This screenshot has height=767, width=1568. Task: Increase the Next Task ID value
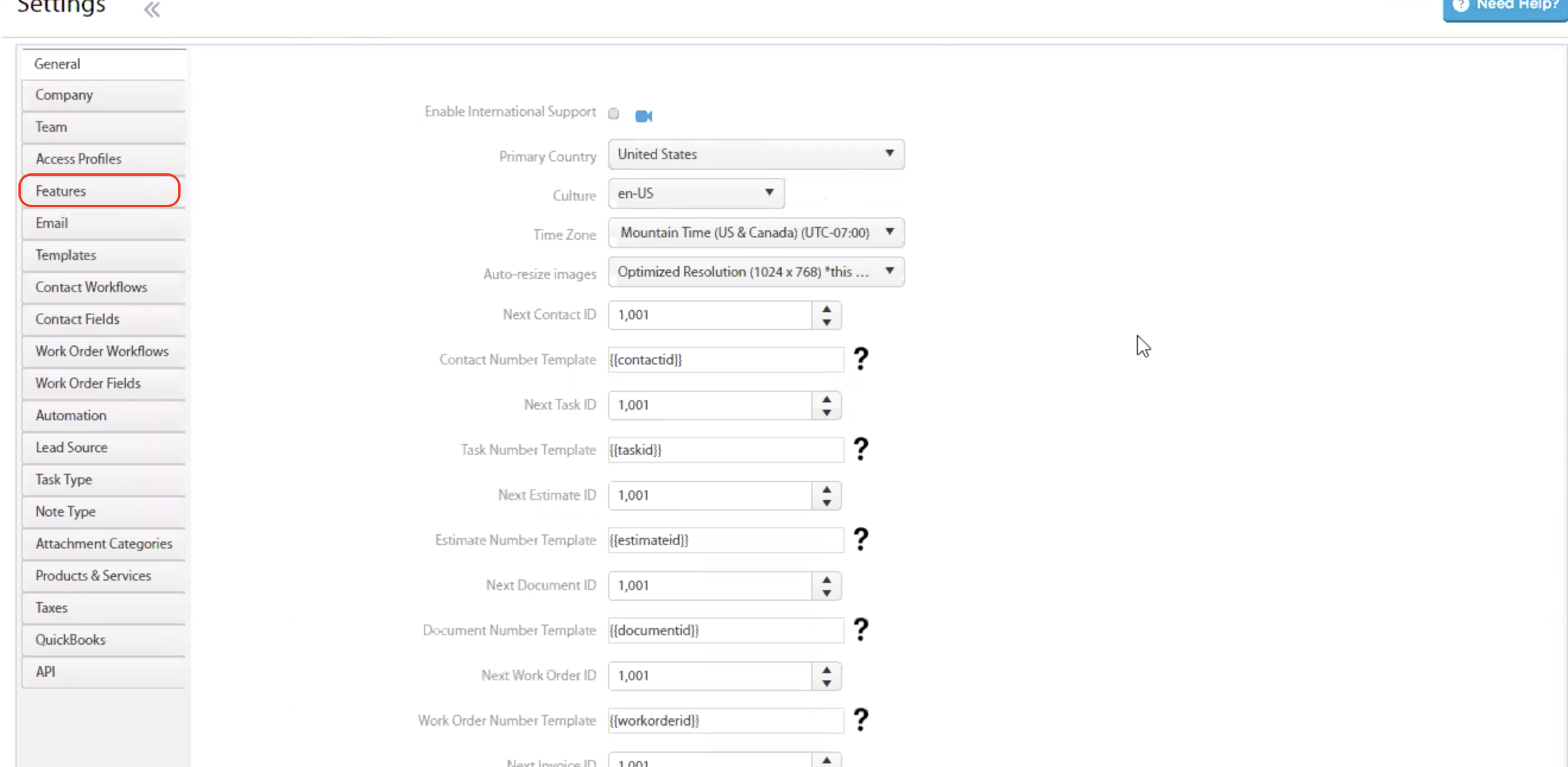(x=826, y=398)
